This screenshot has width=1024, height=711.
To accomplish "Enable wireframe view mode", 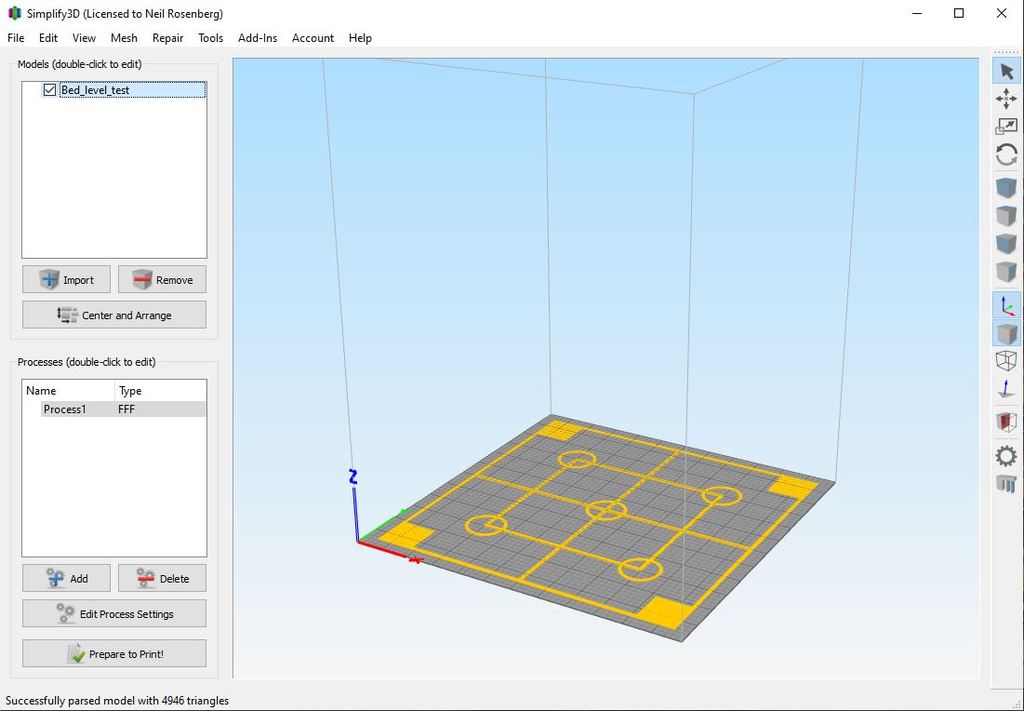I will (1006, 360).
